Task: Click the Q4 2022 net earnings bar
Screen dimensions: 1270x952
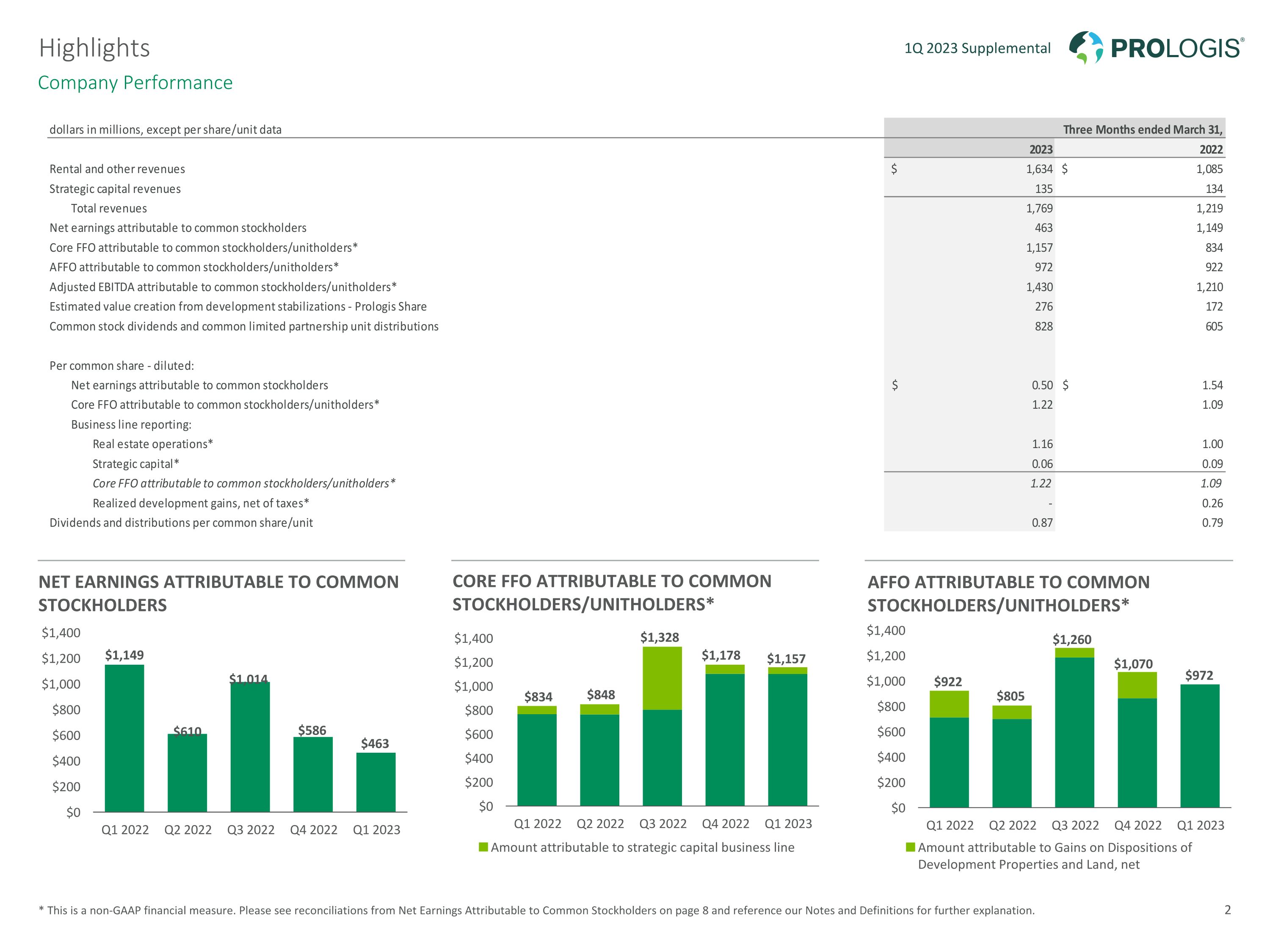Action: pos(313,774)
